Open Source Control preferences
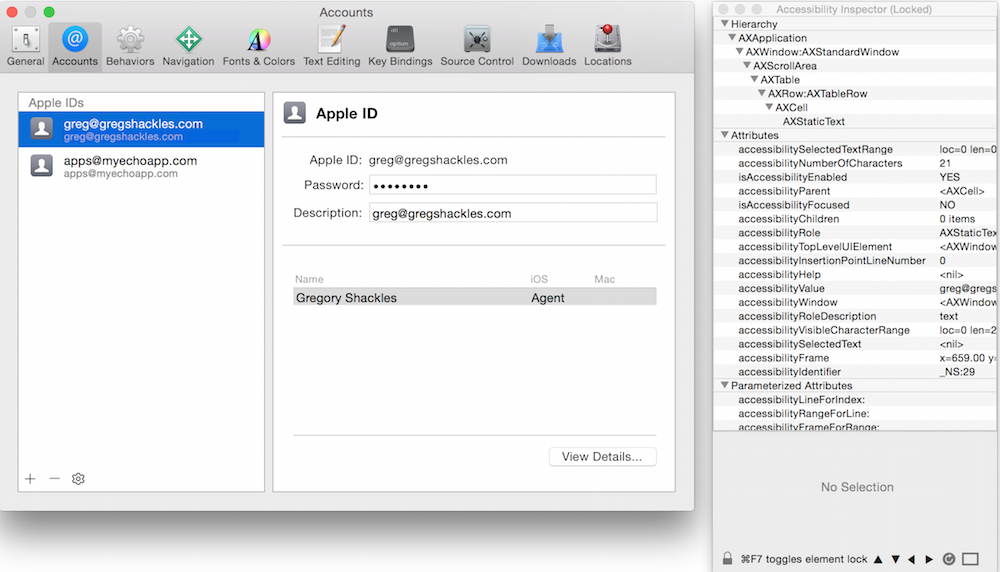The image size is (1000, 572). coord(477,47)
